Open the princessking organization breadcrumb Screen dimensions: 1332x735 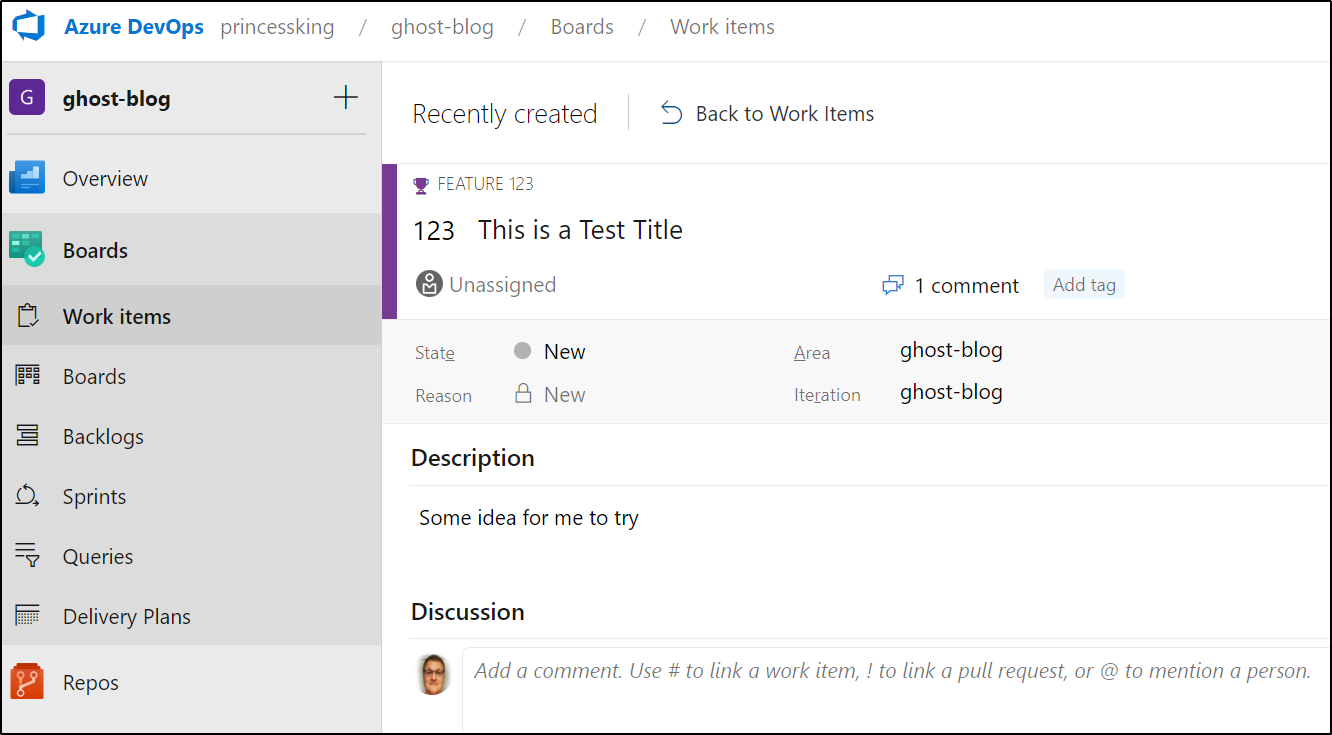[x=277, y=27]
